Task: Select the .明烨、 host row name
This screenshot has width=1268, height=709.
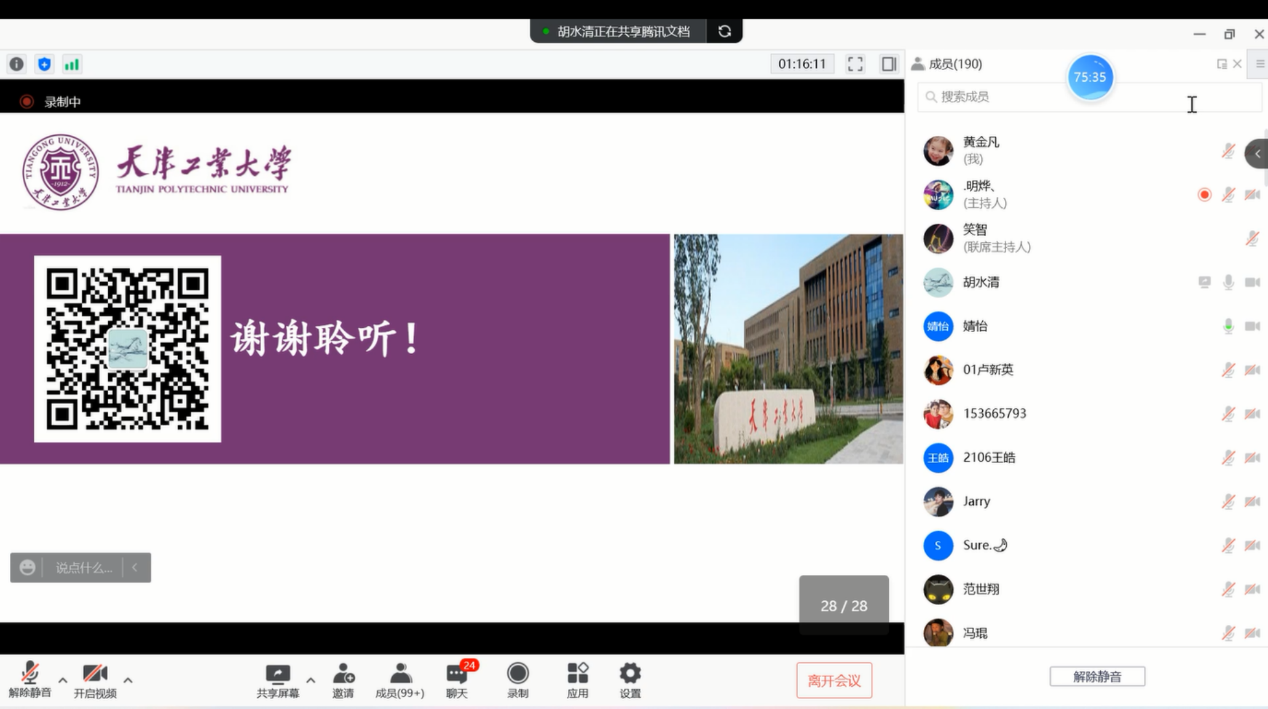Action: coord(979,186)
